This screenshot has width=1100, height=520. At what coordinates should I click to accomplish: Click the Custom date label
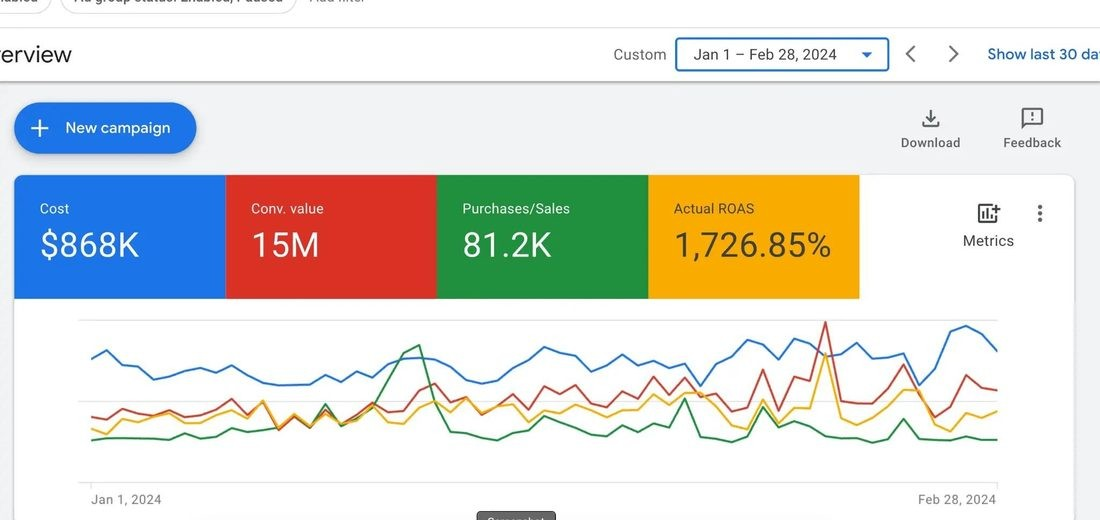639,55
